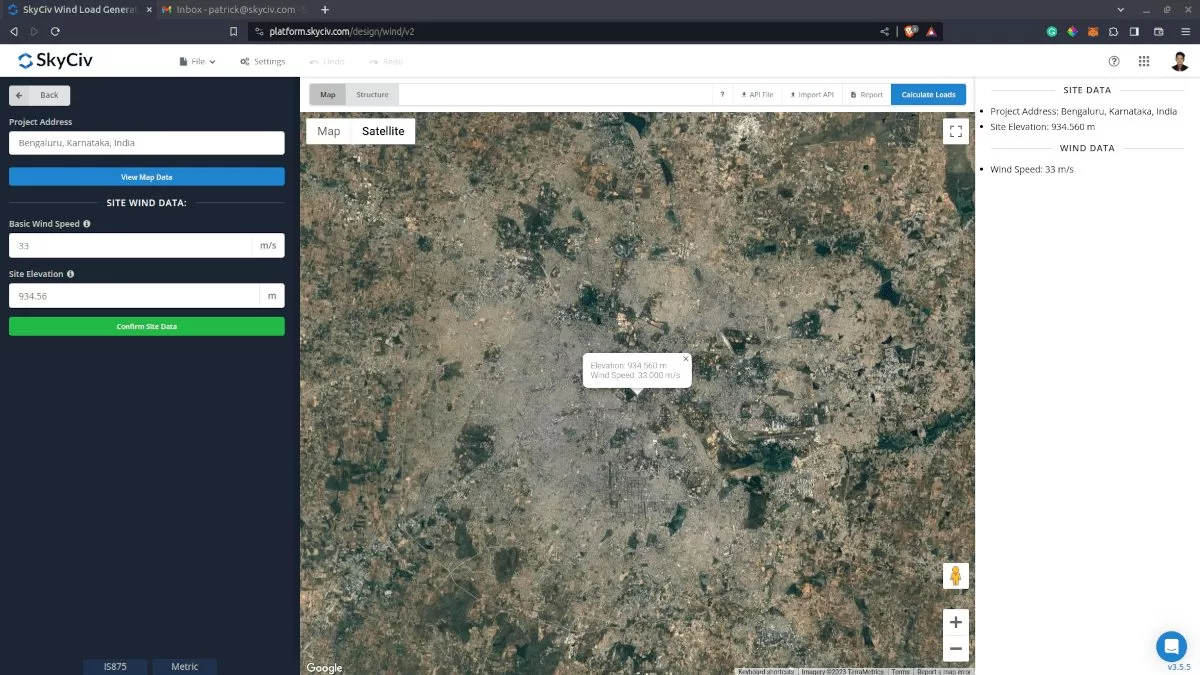Click the Basic Wind Speed info icon

coord(87,224)
